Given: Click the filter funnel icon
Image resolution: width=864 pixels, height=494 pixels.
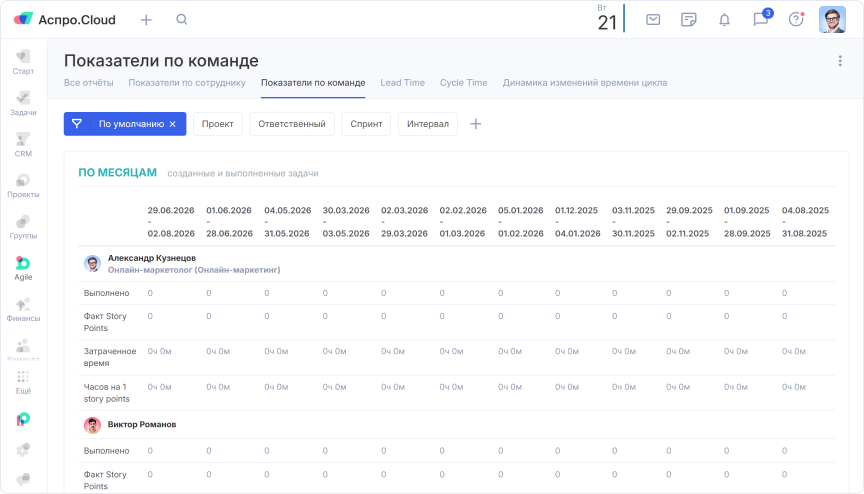Looking at the screenshot, I should click(77, 124).
